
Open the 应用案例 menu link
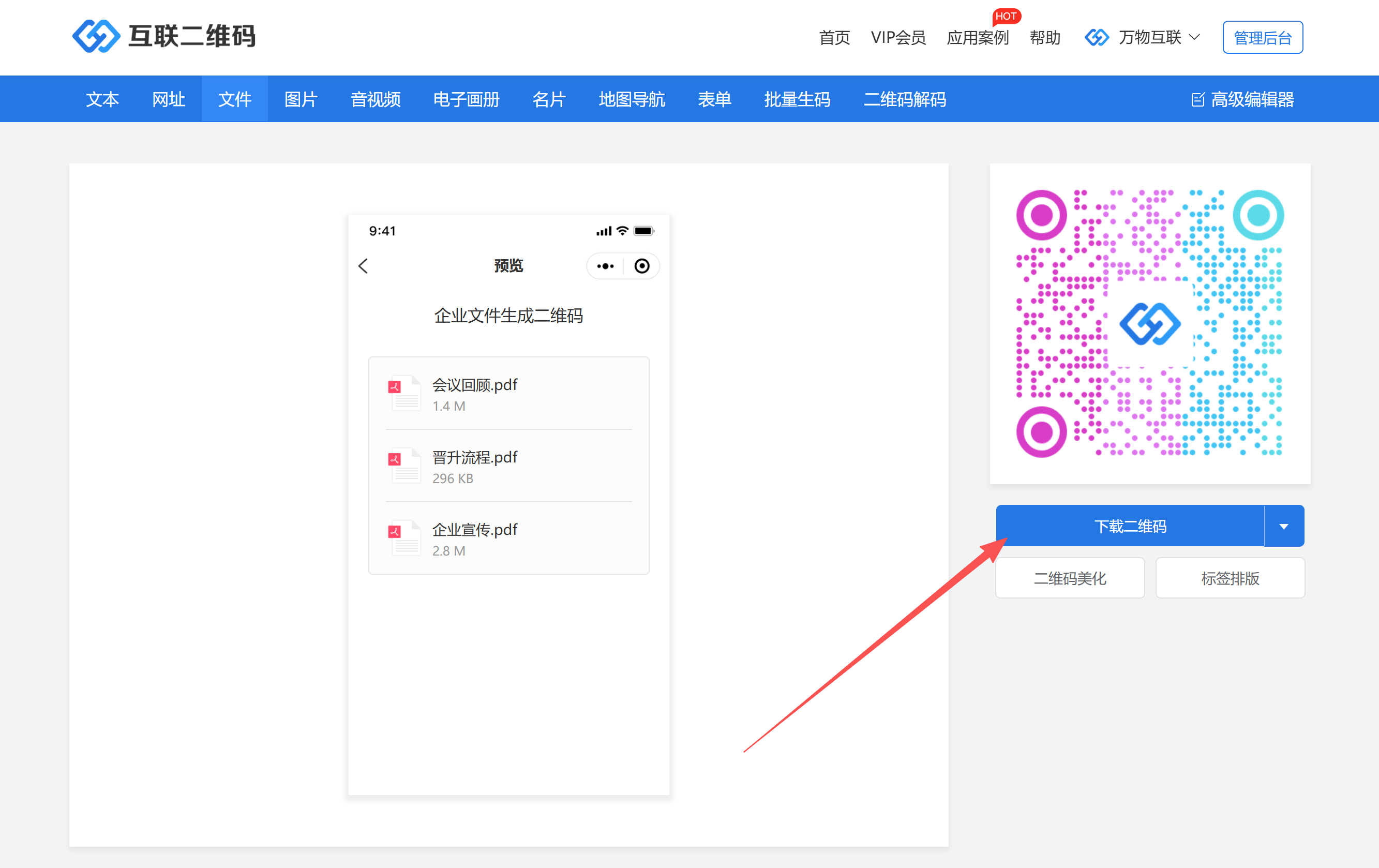tap(977, 38)
